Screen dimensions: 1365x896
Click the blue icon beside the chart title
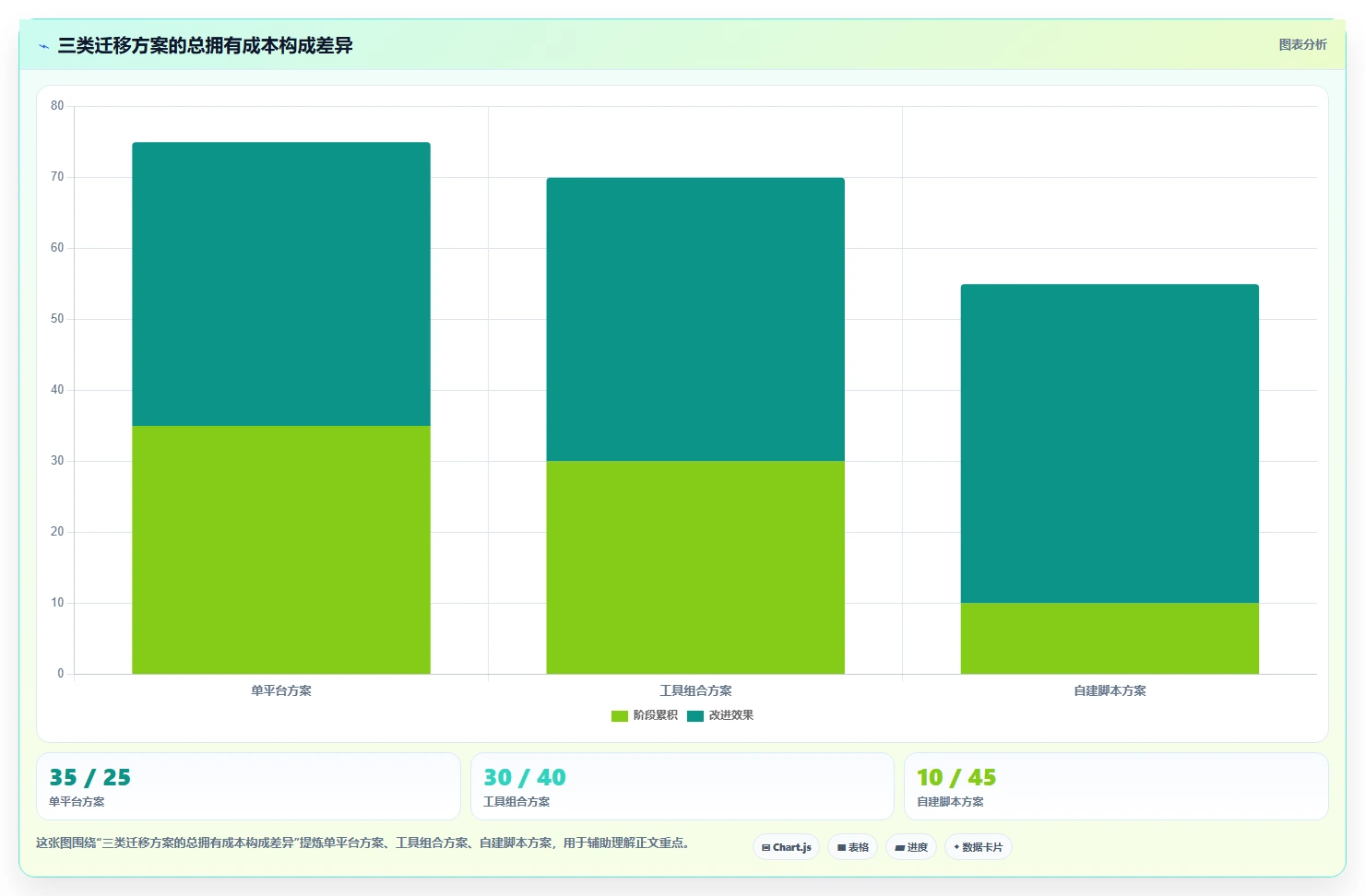(43, 46)
